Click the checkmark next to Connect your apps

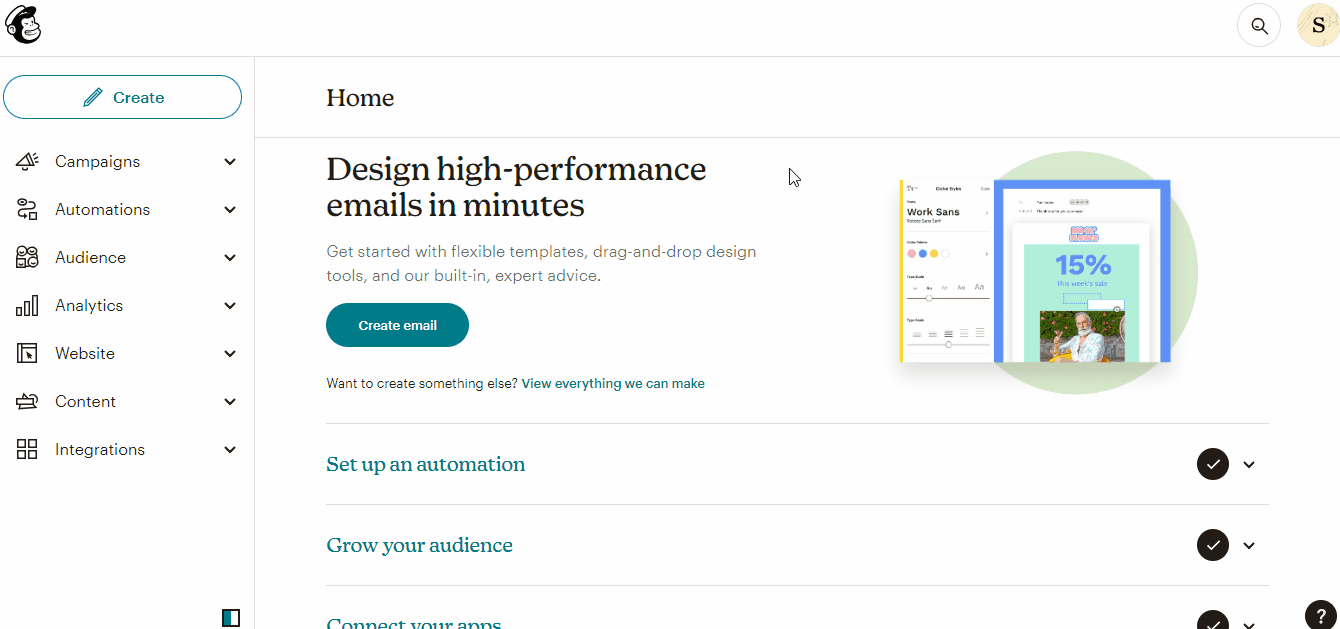(x=1213, y=621)
